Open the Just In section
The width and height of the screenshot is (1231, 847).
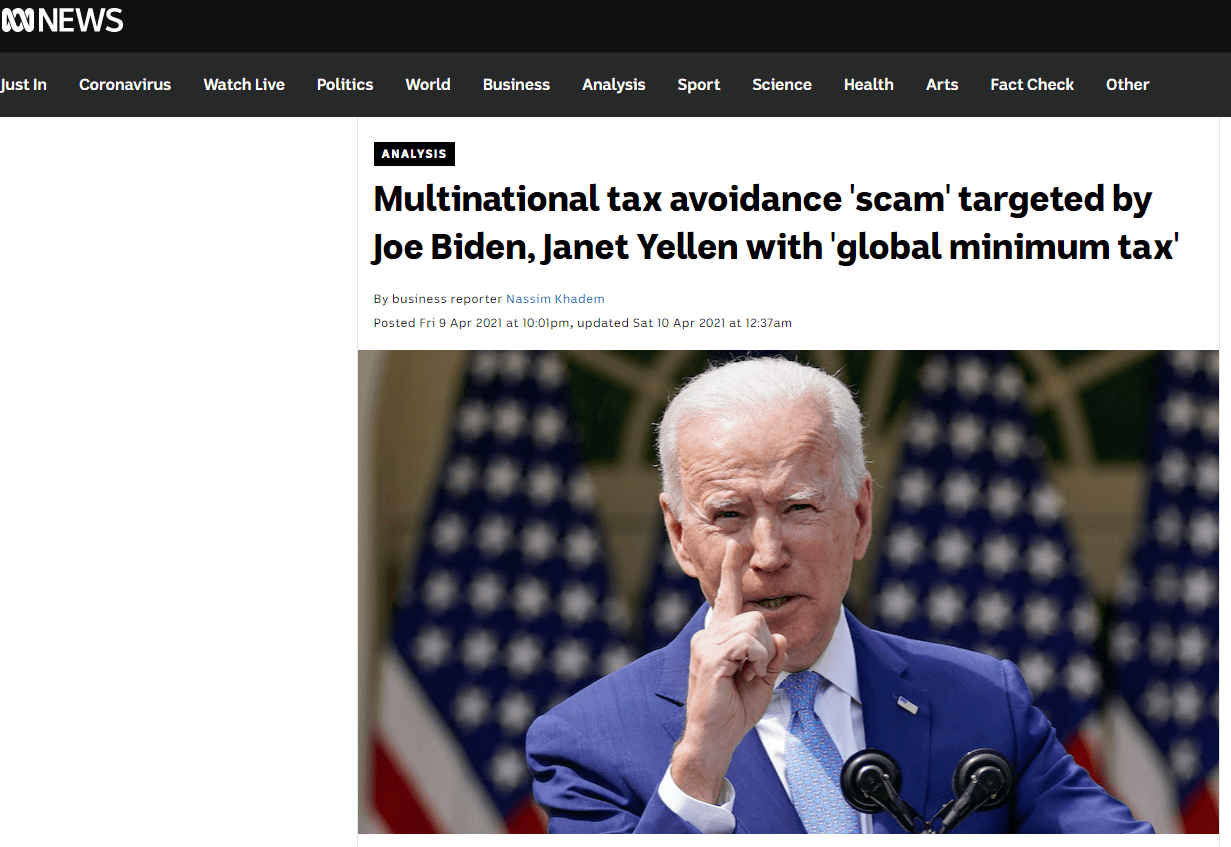pos(23,85)
